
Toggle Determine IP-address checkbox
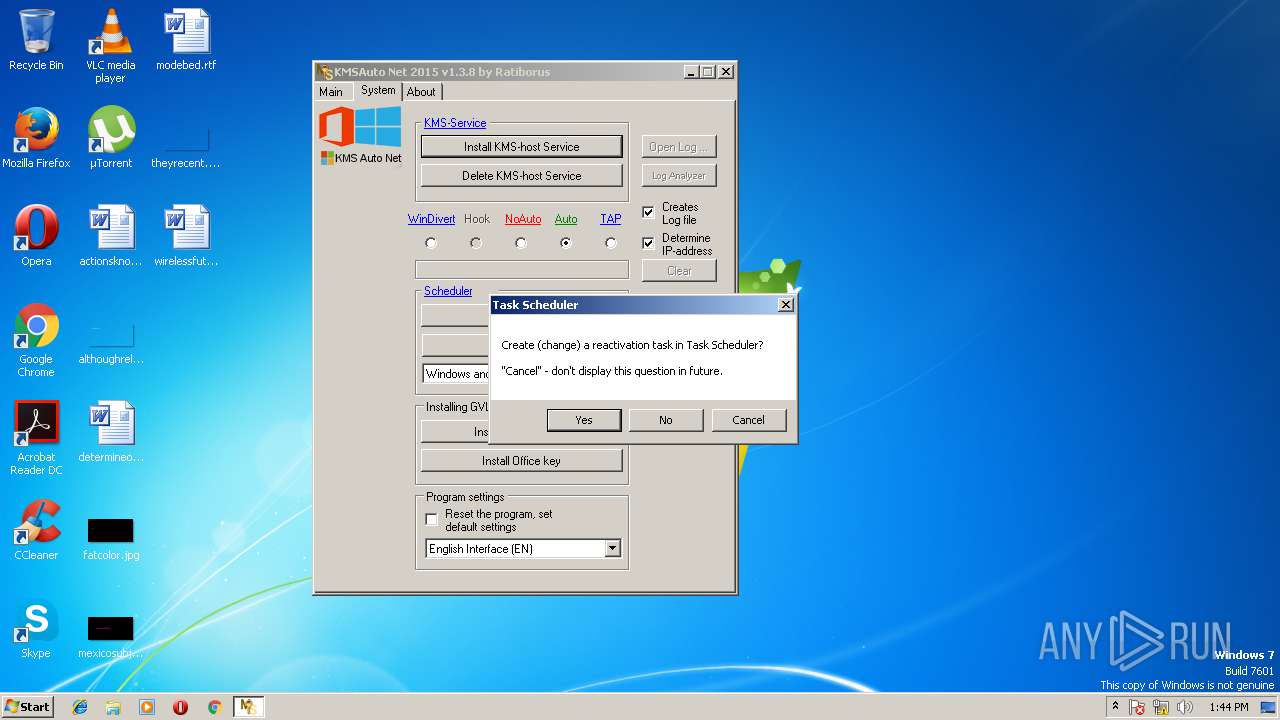click(x=648, y=243)
